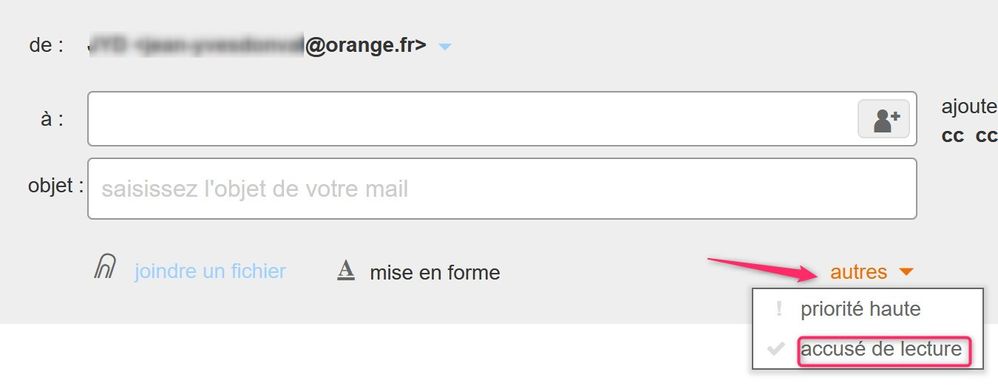Click the de : sender label
The width and height of the screenshot is (998, 392).
click(46, 45)
